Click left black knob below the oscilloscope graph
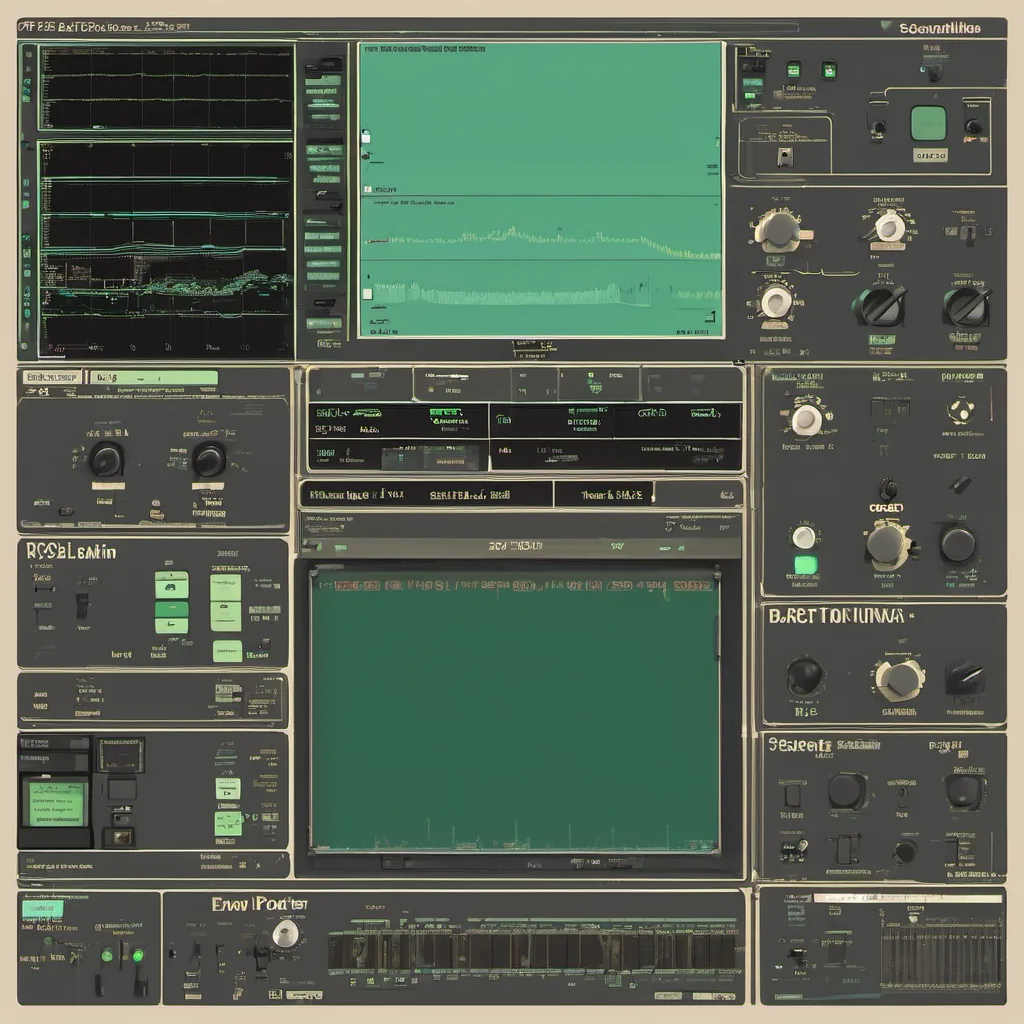 click(105, 459)
